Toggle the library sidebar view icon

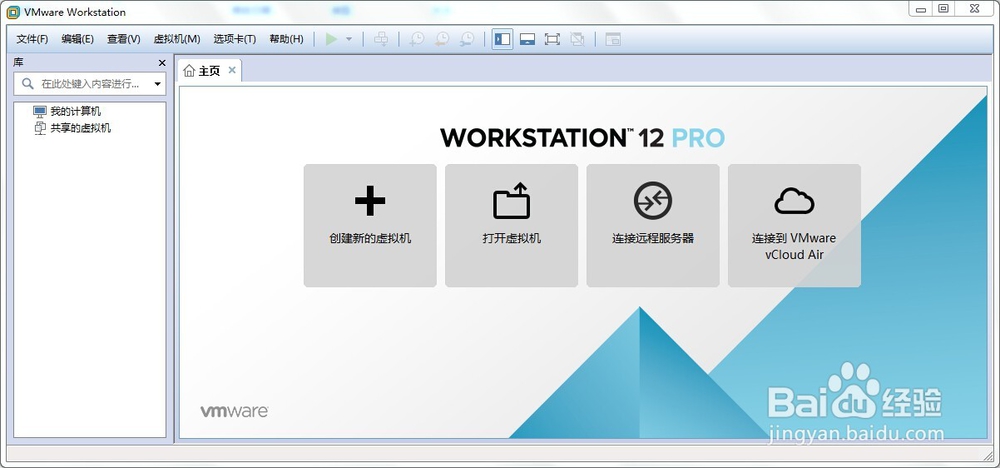[x=503, y=40]
